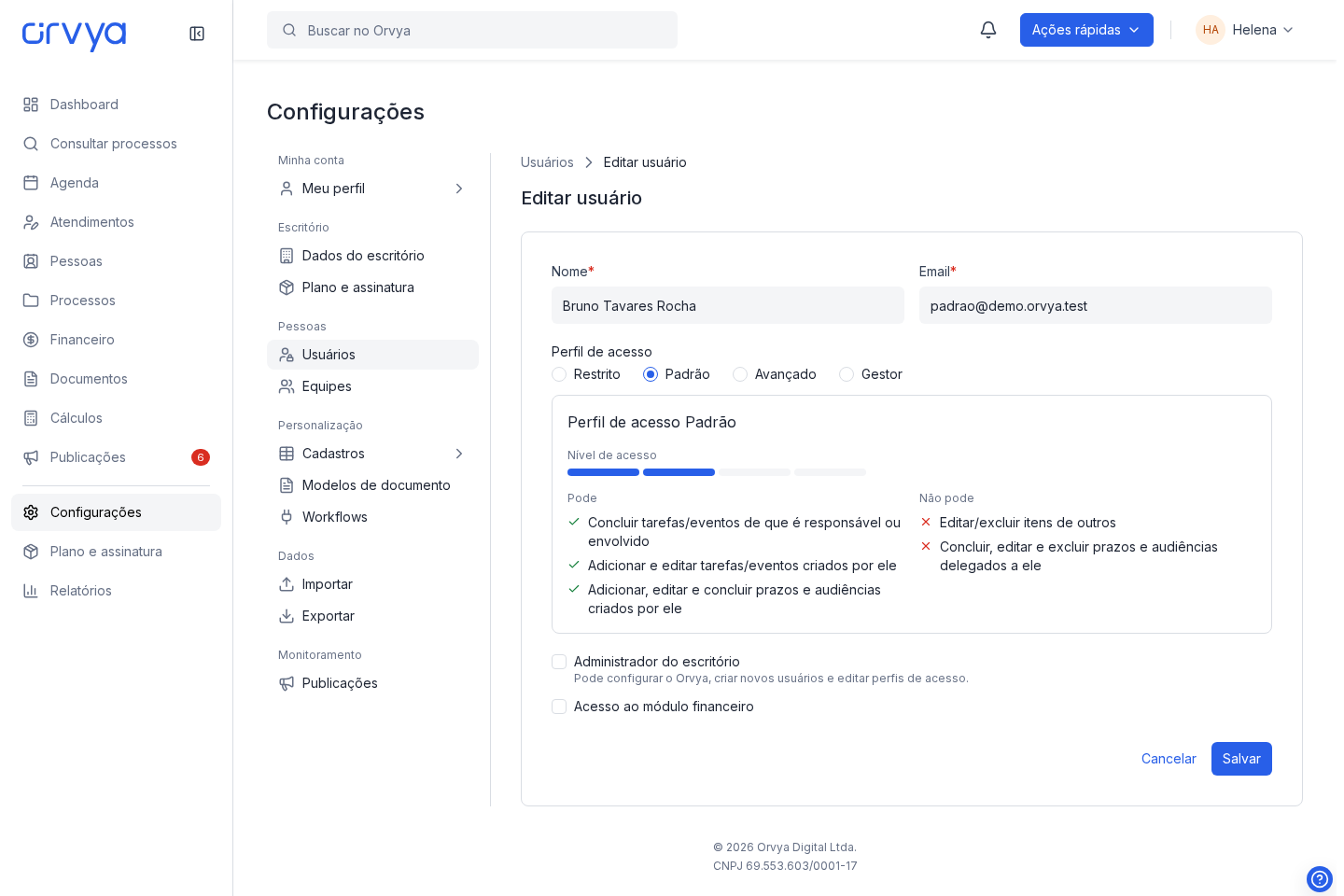Focus the Buscar no Orvya search box
The height and width of the screenshot is (896, 1344).
(x=472, y=30)
